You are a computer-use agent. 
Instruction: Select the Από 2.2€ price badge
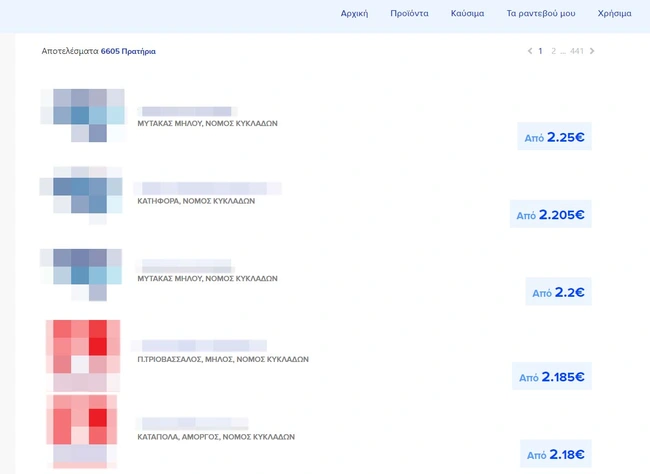(558, 293)
